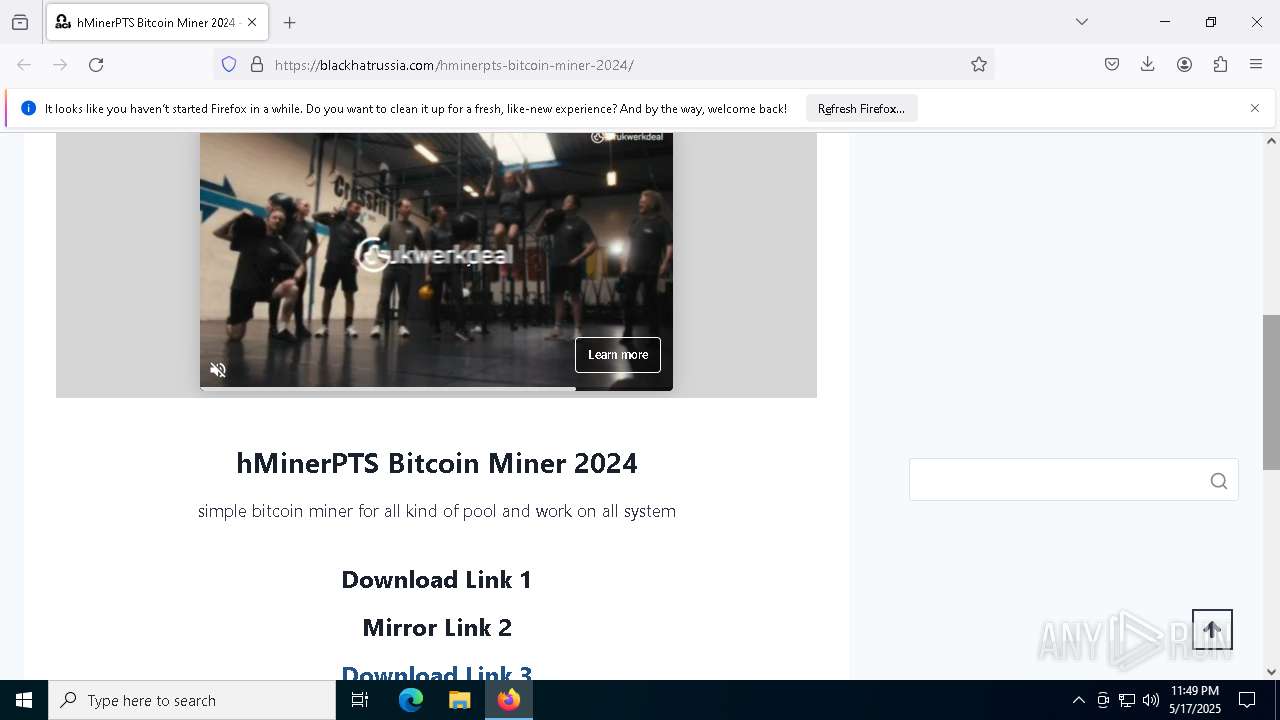The image size is (1280, 720).
Task: Open the volume control tray icon
Action: [x=1151, y=700]
